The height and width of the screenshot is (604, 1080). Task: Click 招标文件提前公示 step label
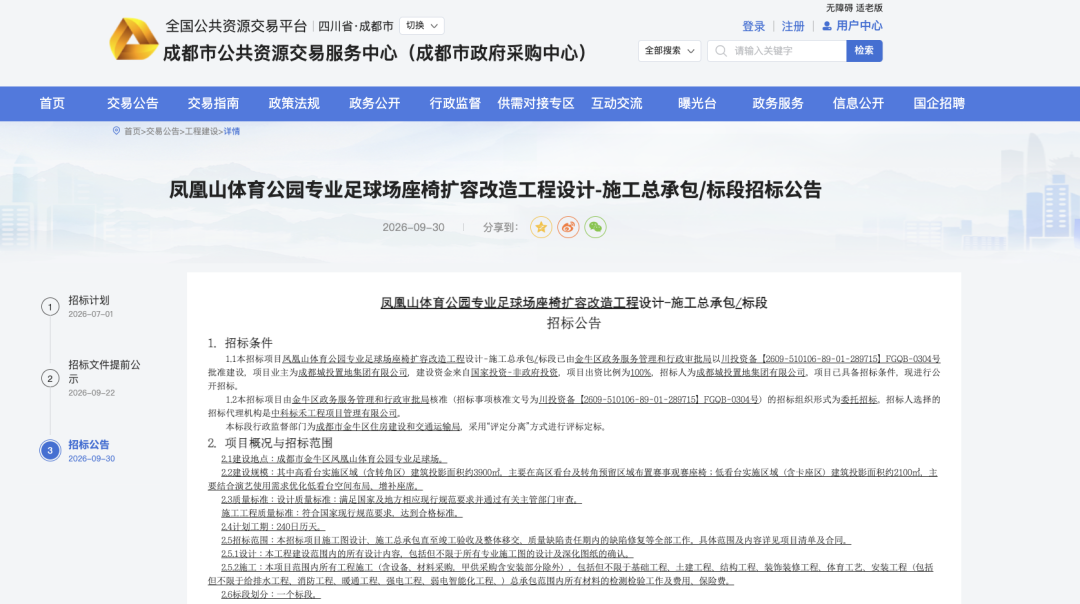104,372
